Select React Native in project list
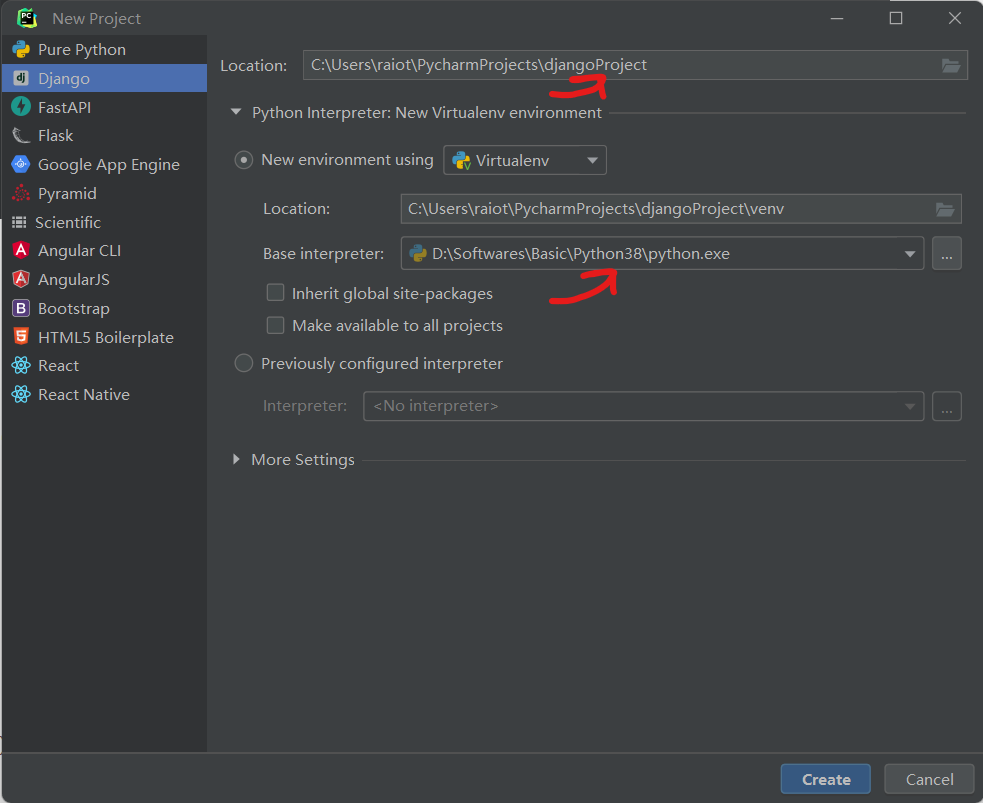This screenshot has width=983, height=803. [x=83, y=395]
